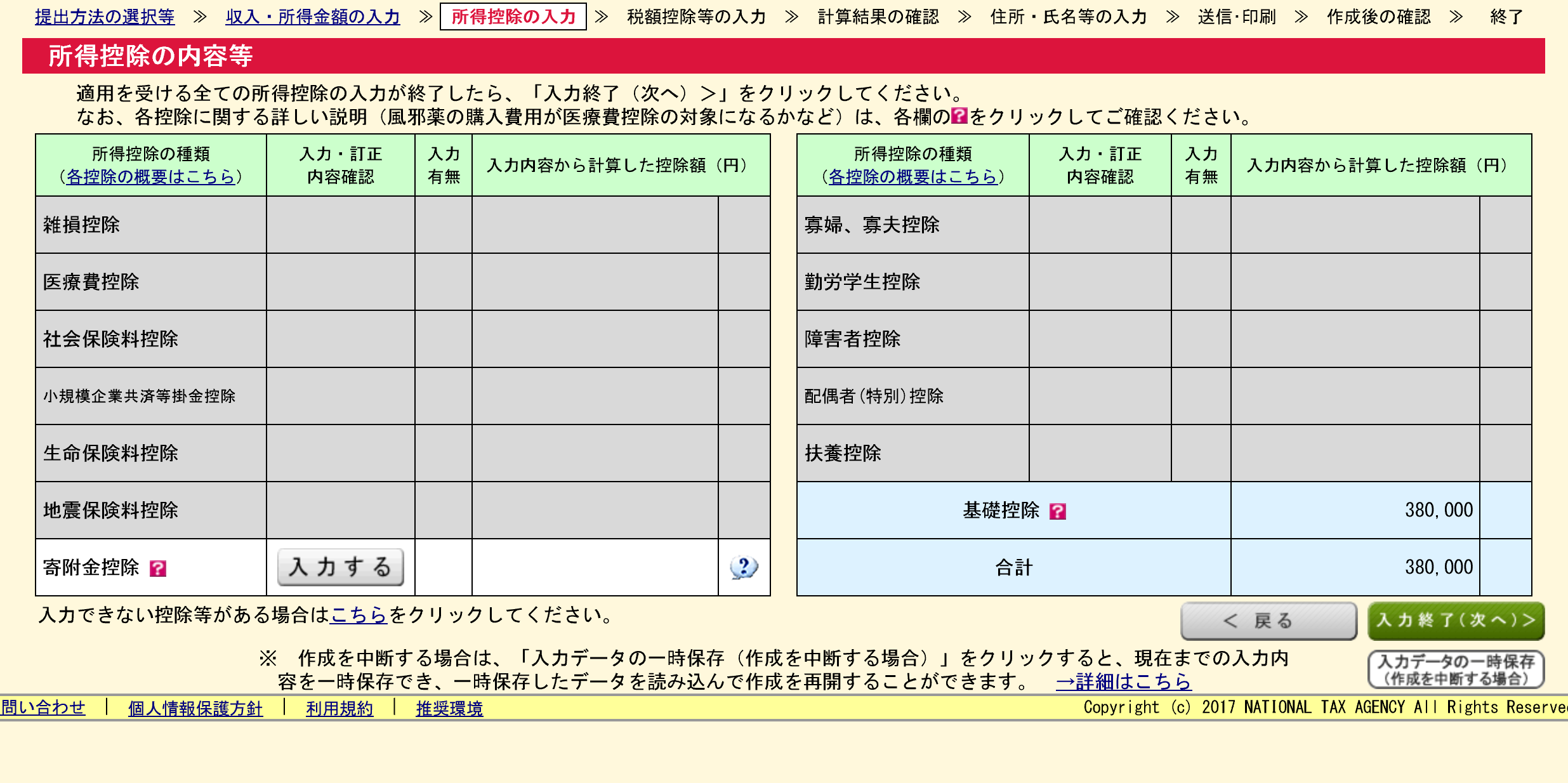Click the blue question bubble icon
This screenshot has width=1568, height=783.
point(743,567)
